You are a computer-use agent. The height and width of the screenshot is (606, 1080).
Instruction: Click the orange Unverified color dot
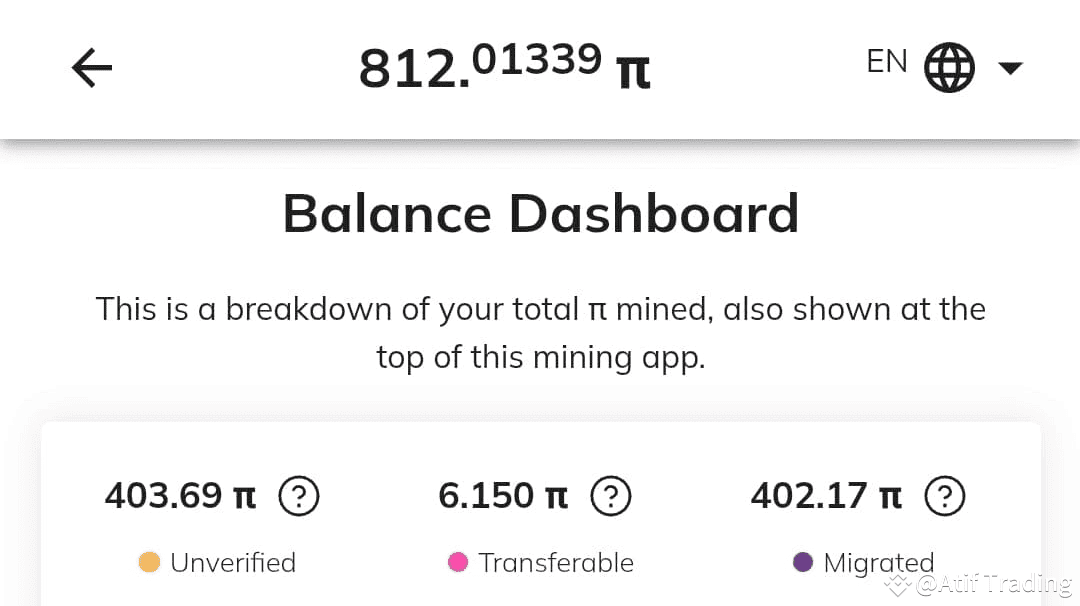tap(149, 562)
